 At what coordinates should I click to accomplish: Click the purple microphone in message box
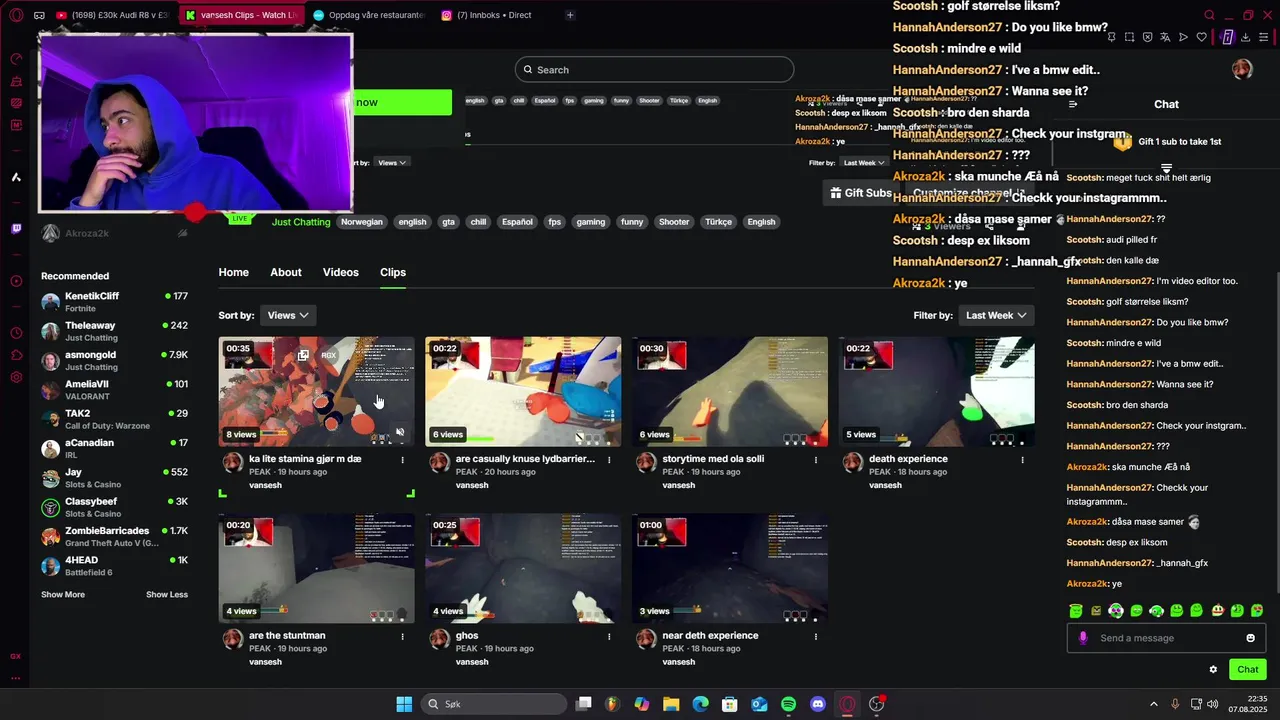(1083, 638)
